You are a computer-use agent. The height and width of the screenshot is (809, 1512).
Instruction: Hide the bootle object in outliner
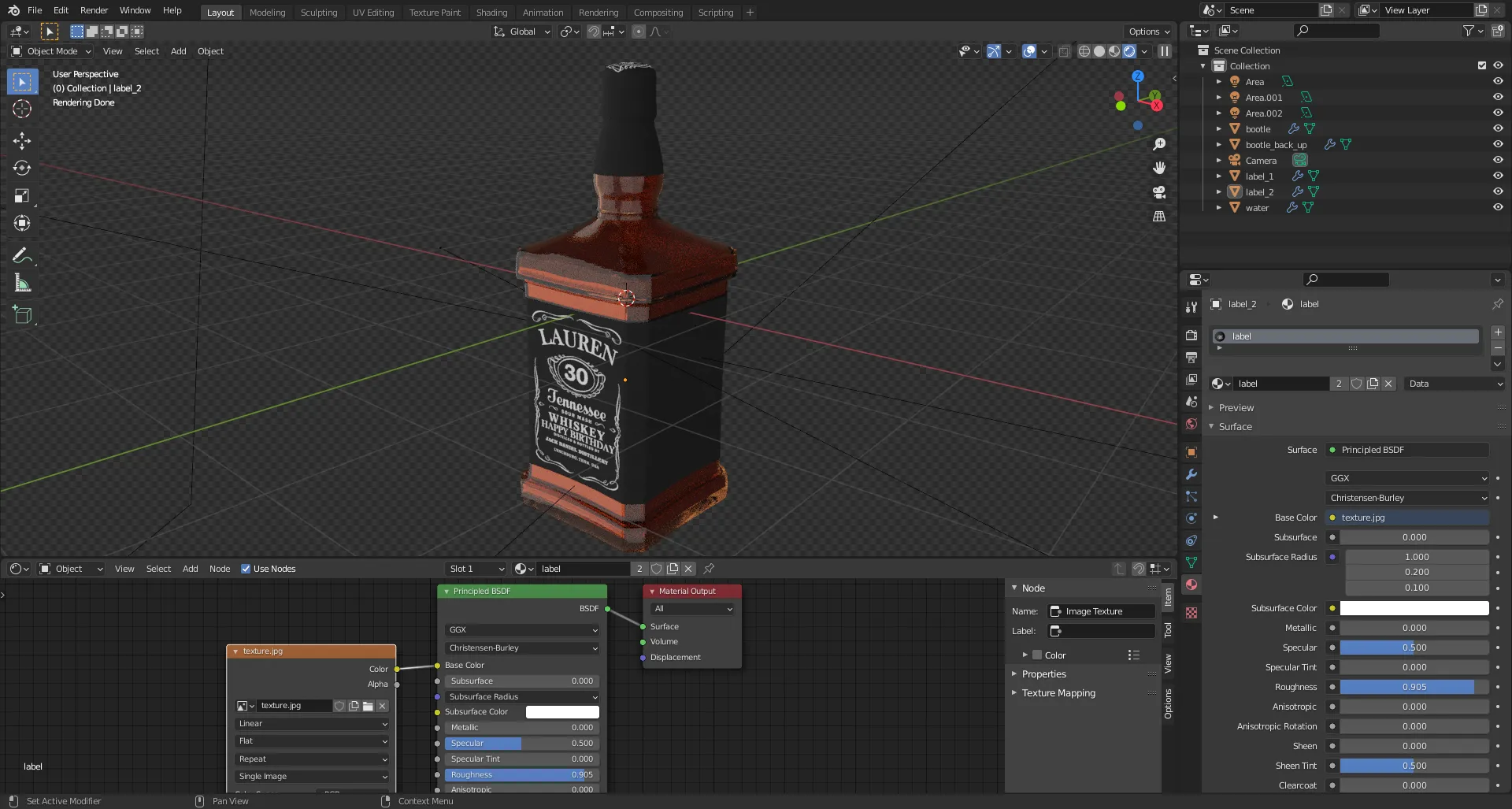(1498, 128)
